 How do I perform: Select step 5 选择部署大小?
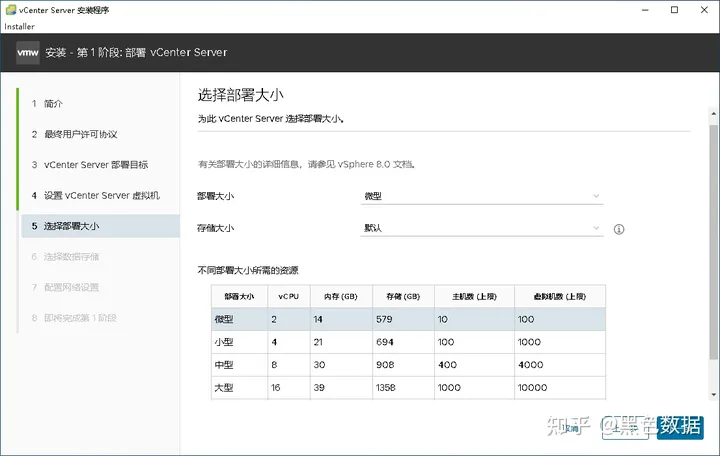click(100, 226)
